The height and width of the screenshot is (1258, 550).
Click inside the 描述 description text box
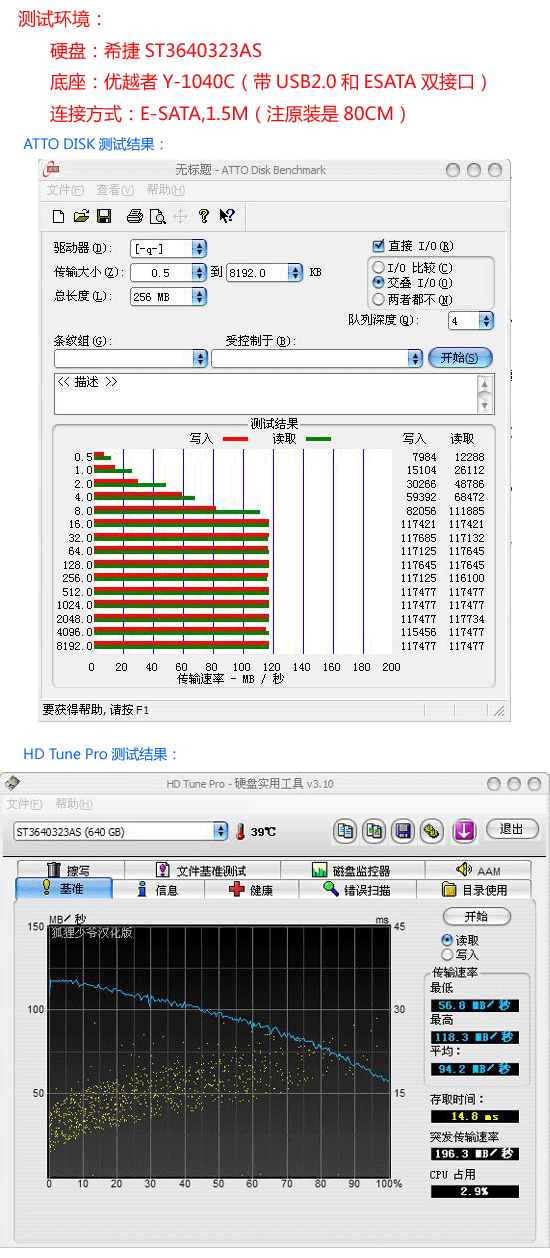(x=265, y=393)
